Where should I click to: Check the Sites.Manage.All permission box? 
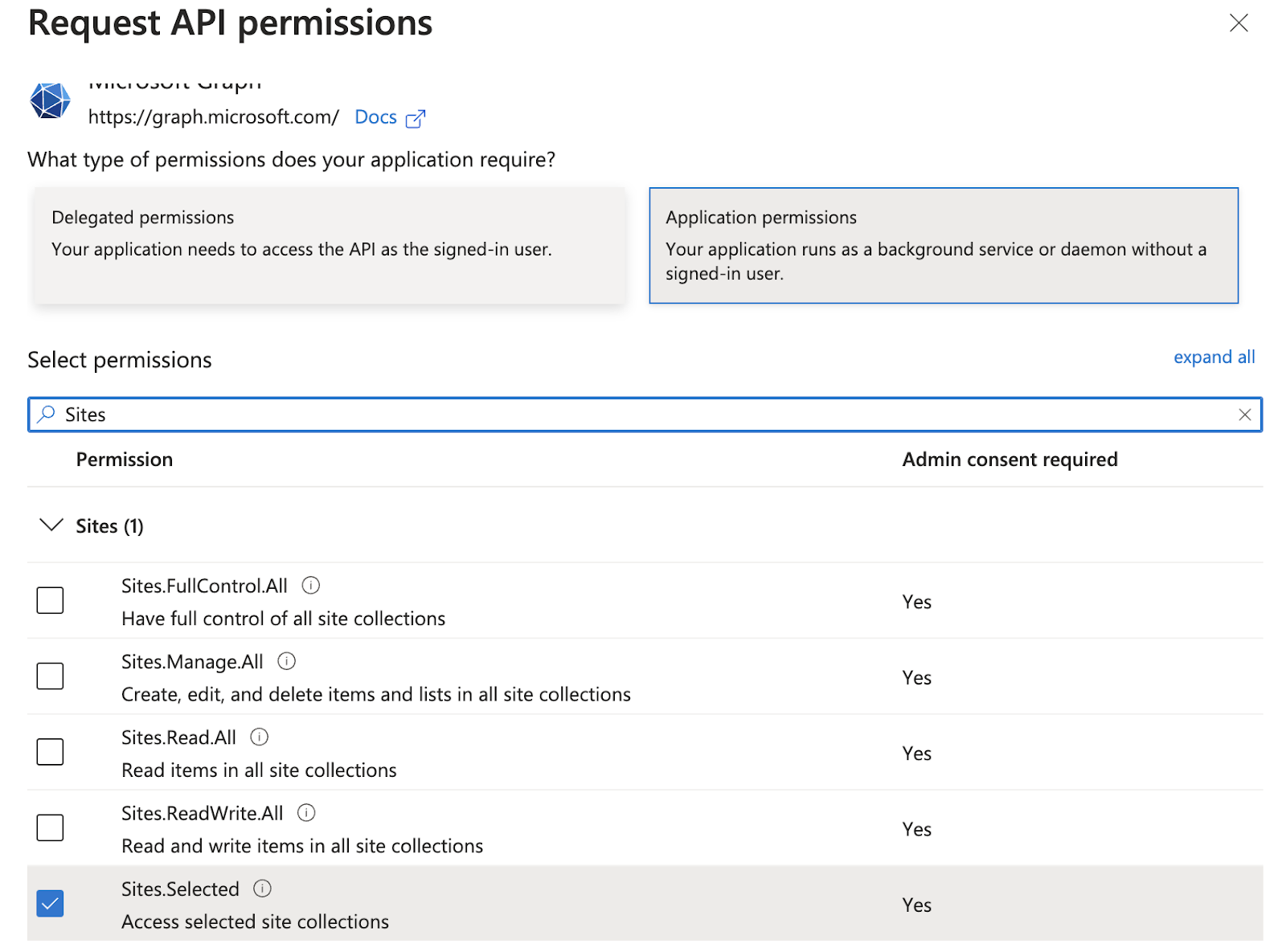coord(50,676)
